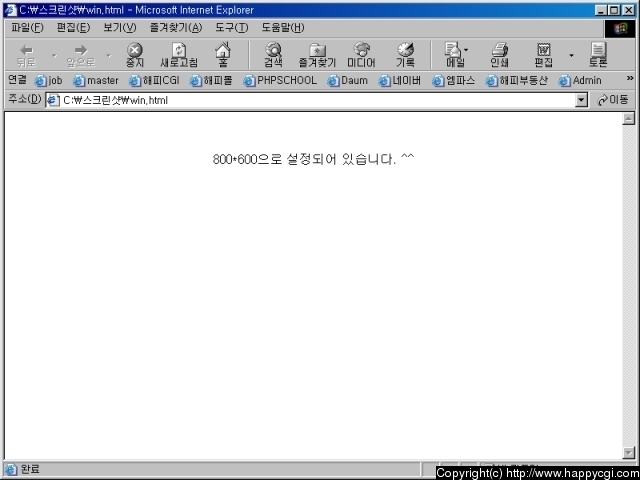Click the vertical scrollbar down arrow

pyautogui.click(x=629, y=452)
